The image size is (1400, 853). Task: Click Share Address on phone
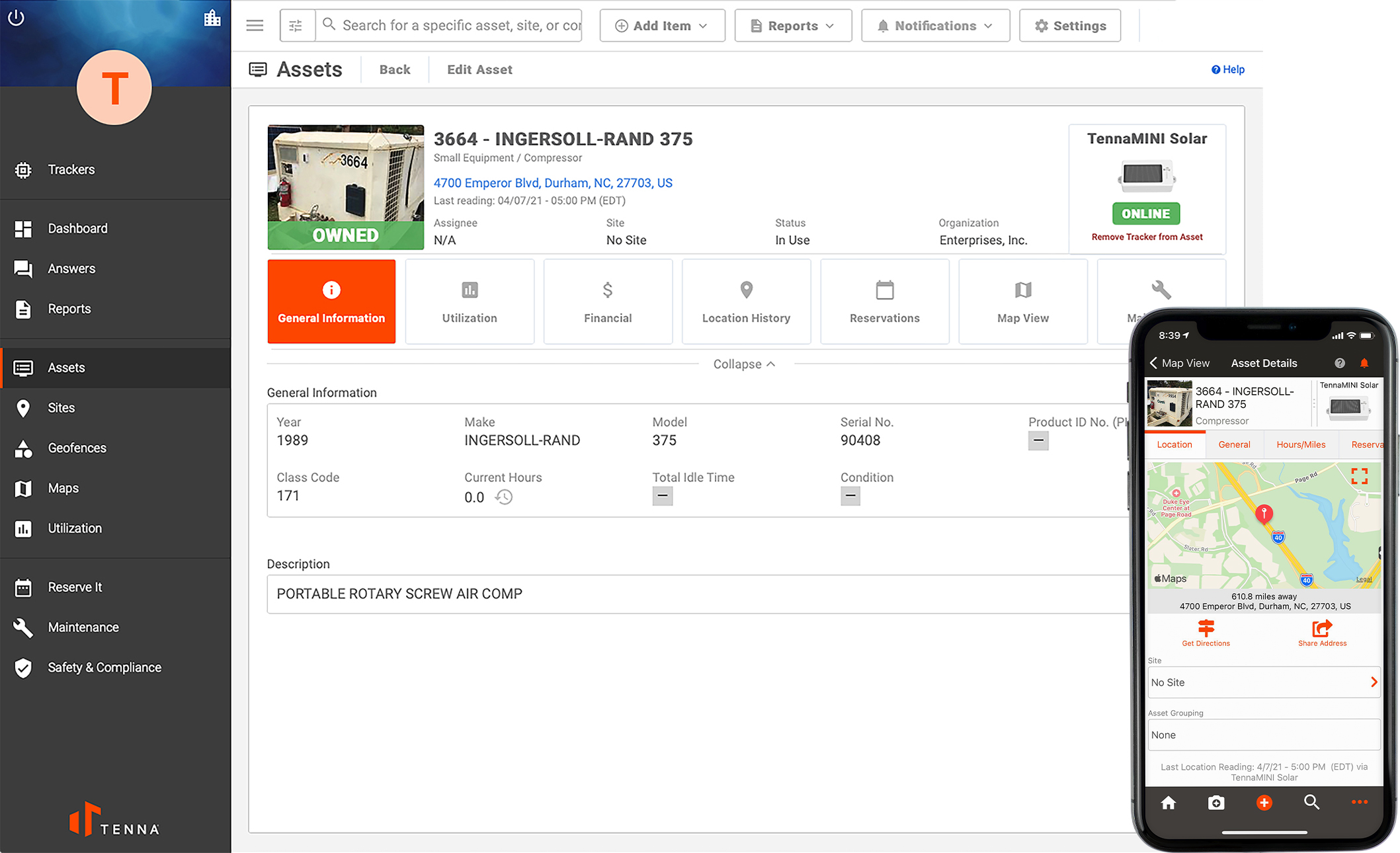[x=1322, y=633]
